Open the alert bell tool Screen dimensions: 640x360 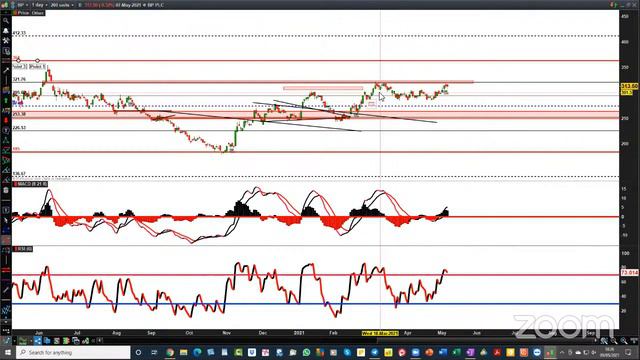point(6,31)
